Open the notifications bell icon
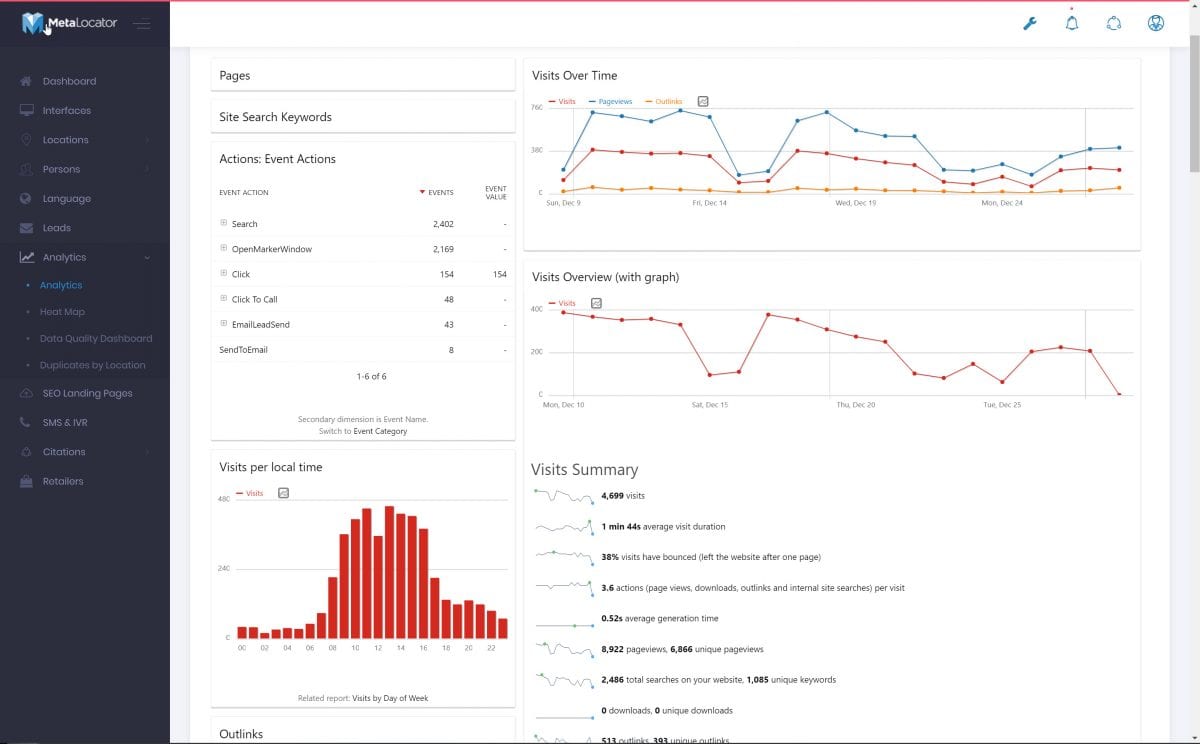1200x744 pixels. tap(1072, 23)
